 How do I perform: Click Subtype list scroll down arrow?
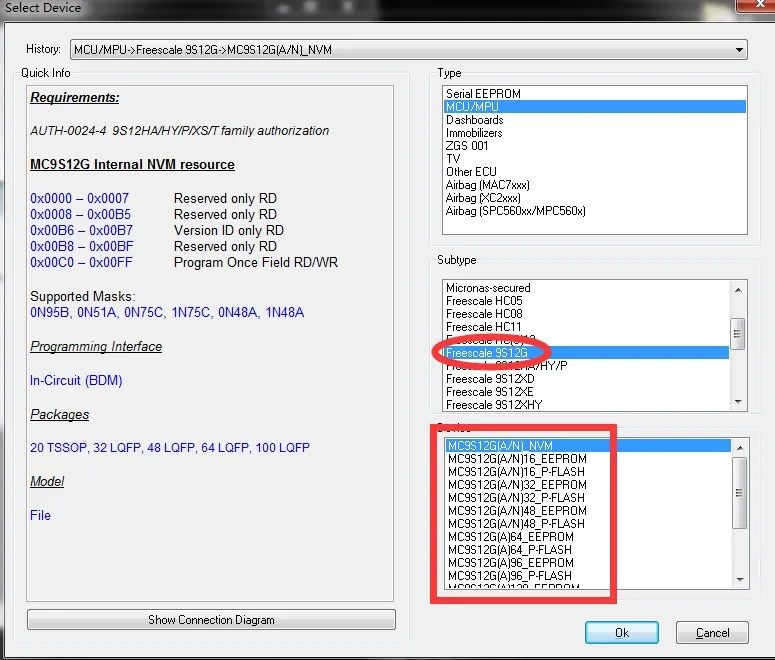(738, 402)
